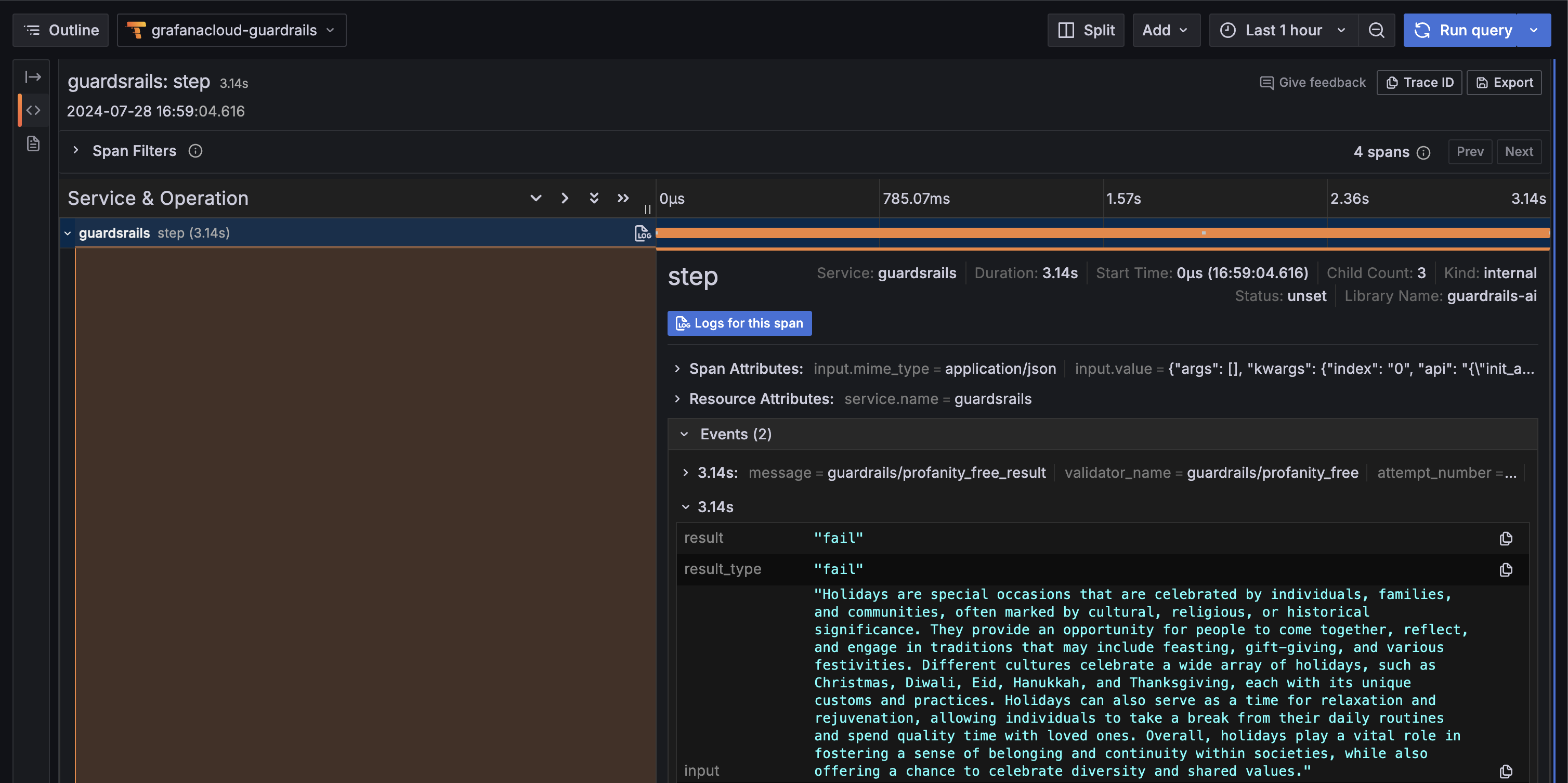Click the log icon on guardsrails span row

(x=643, y=233)
